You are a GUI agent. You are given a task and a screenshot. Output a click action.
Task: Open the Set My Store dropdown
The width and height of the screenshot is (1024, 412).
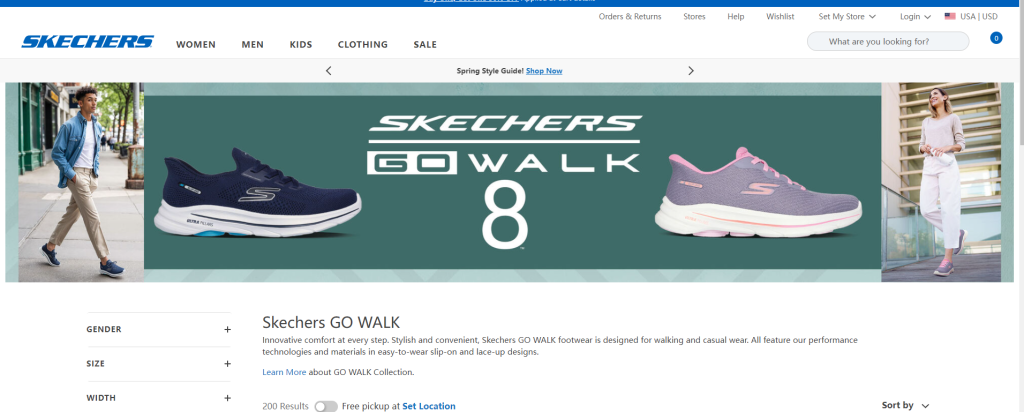(847, 16)
